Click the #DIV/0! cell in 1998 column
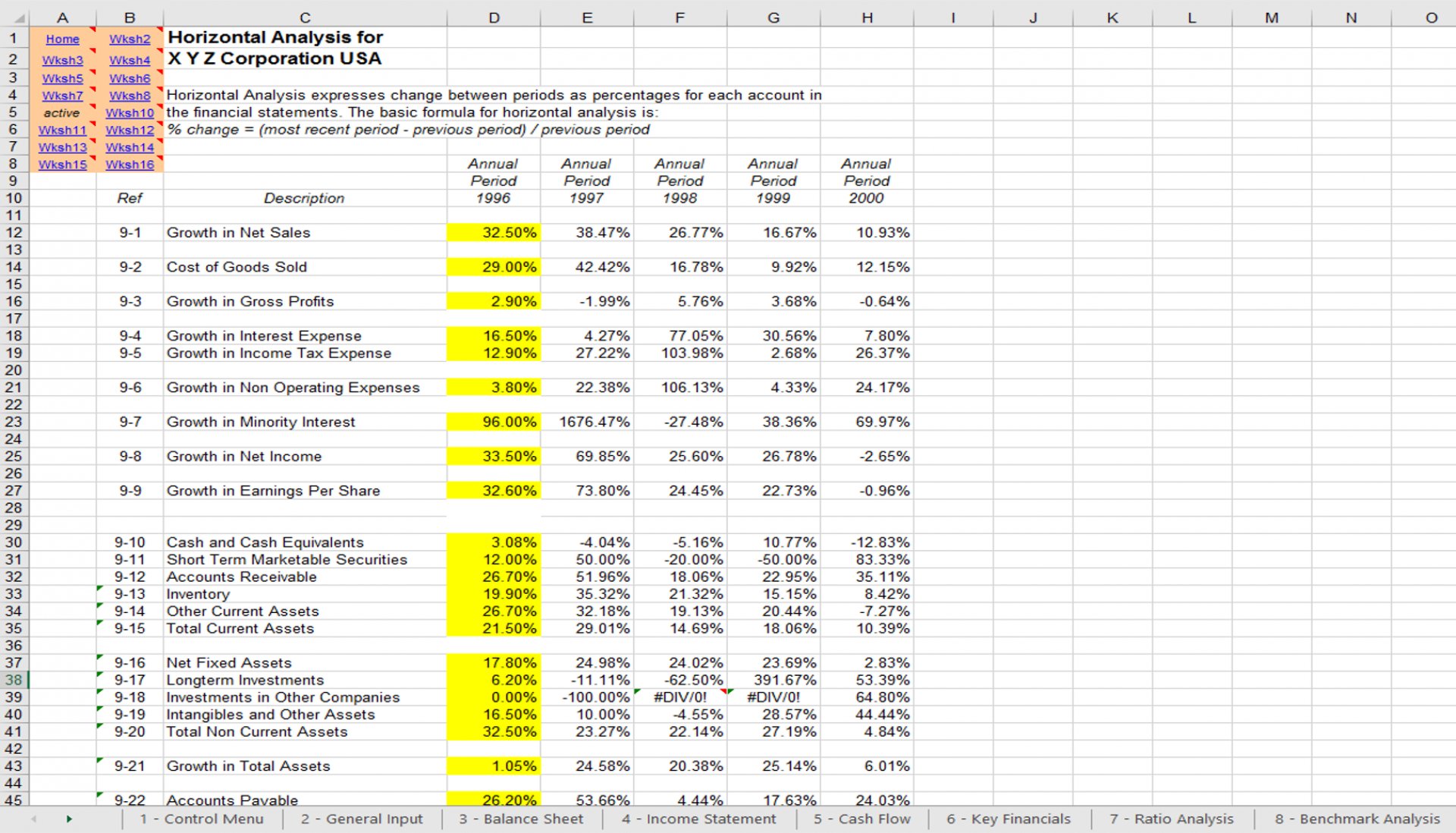This screenshot has width=1456, height=833. tap(680, 697)
